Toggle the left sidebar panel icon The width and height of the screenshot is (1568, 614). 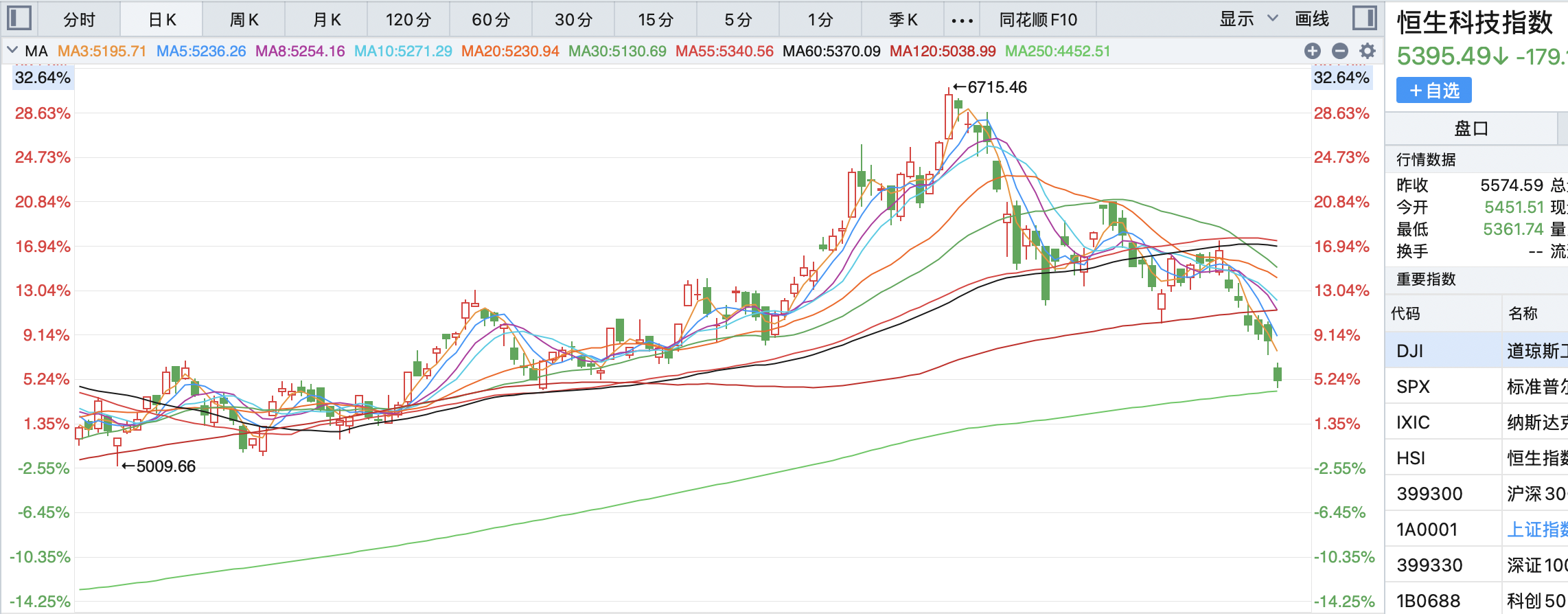tap(19, 19)
